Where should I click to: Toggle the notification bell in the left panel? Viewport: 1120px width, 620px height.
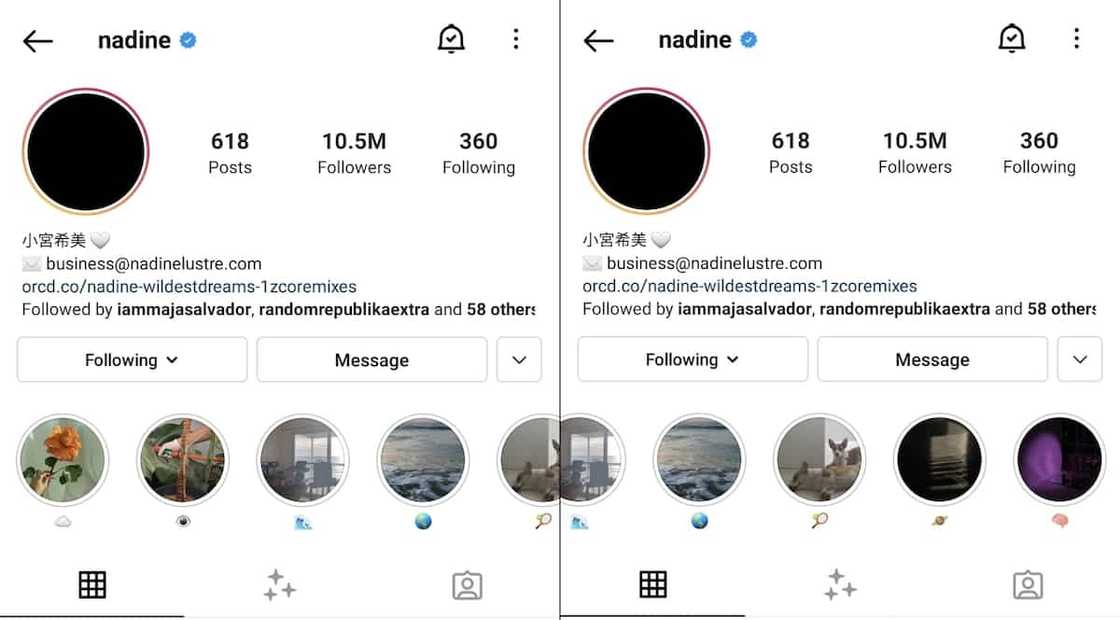pyautogui.click(x=451, y=39)
